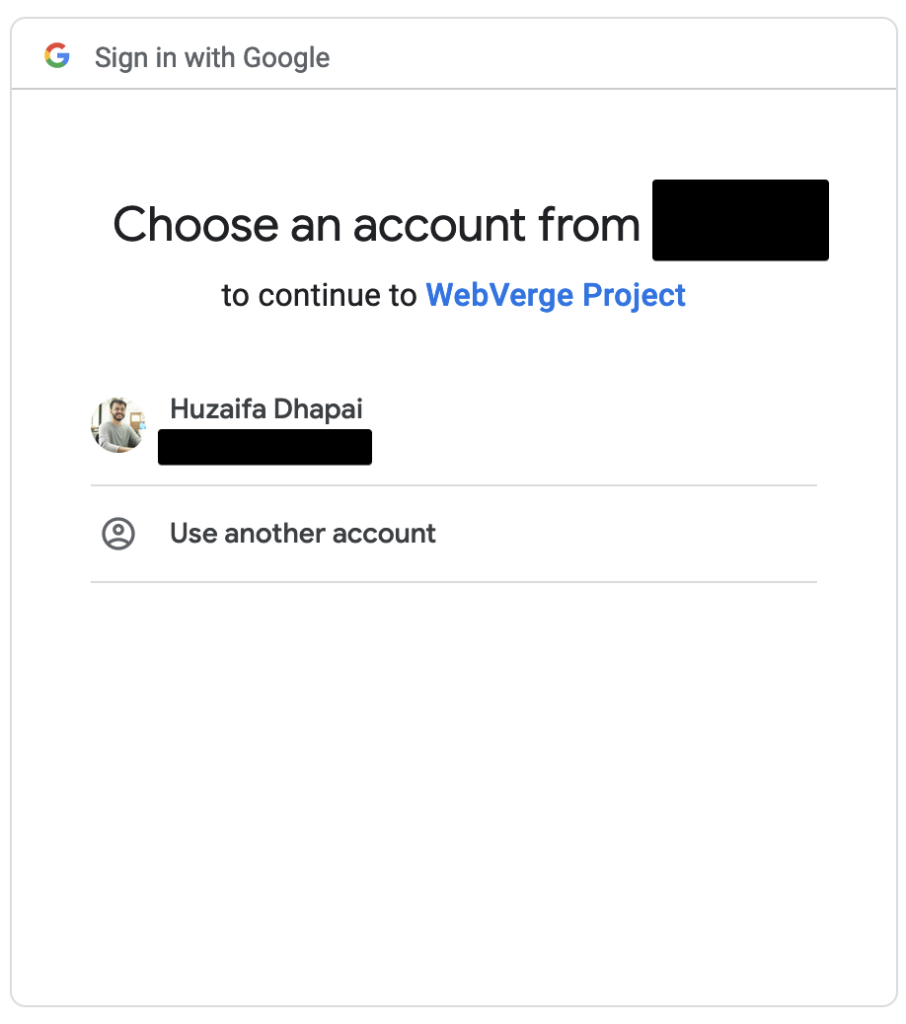Click the heading Choose an account
The width and height of the screenshot is (906, 1024).
click(376, 224)
